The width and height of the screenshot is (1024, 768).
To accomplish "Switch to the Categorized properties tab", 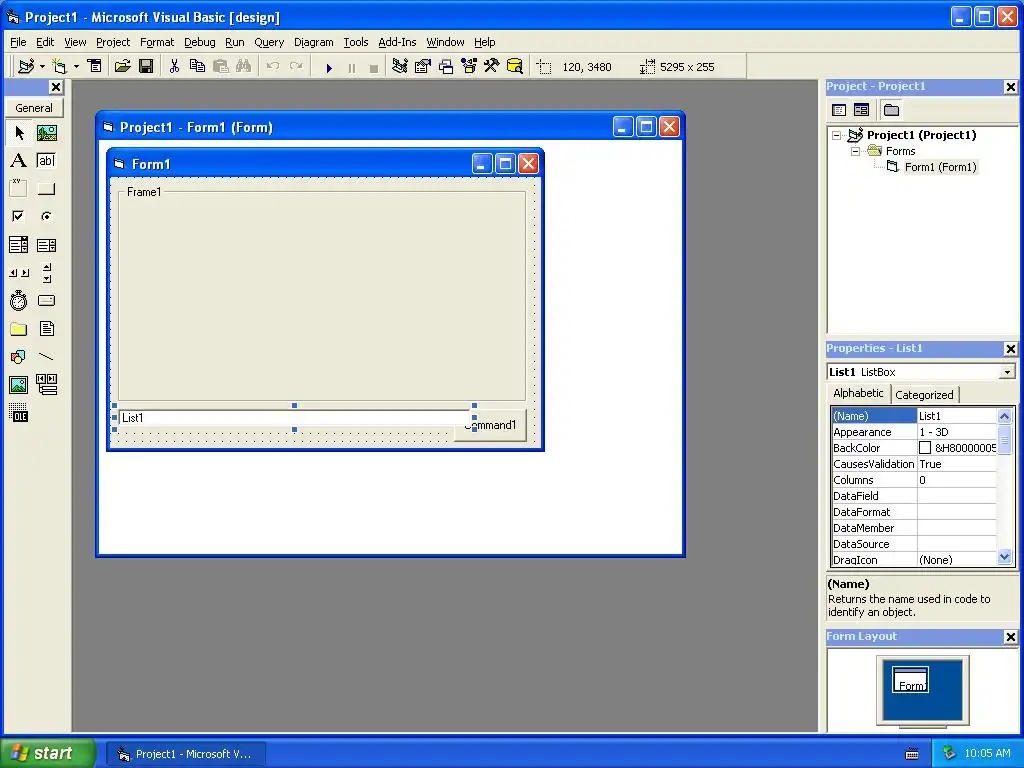I will 924,394.
